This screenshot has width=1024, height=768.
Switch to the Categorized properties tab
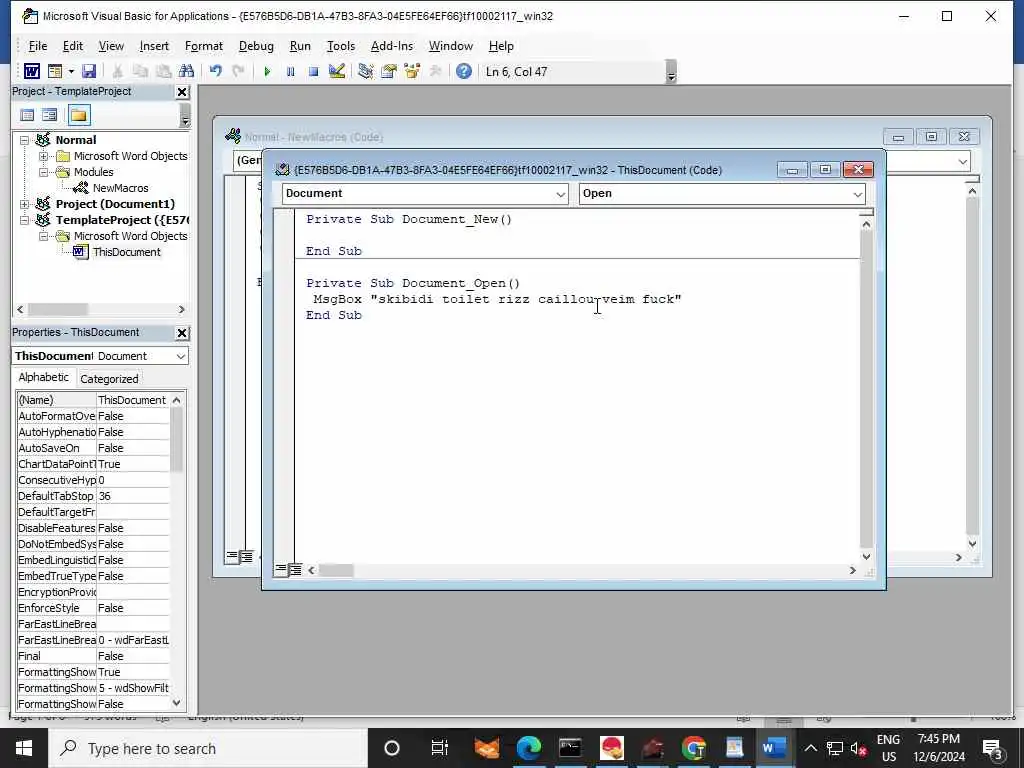click(109, 379)
